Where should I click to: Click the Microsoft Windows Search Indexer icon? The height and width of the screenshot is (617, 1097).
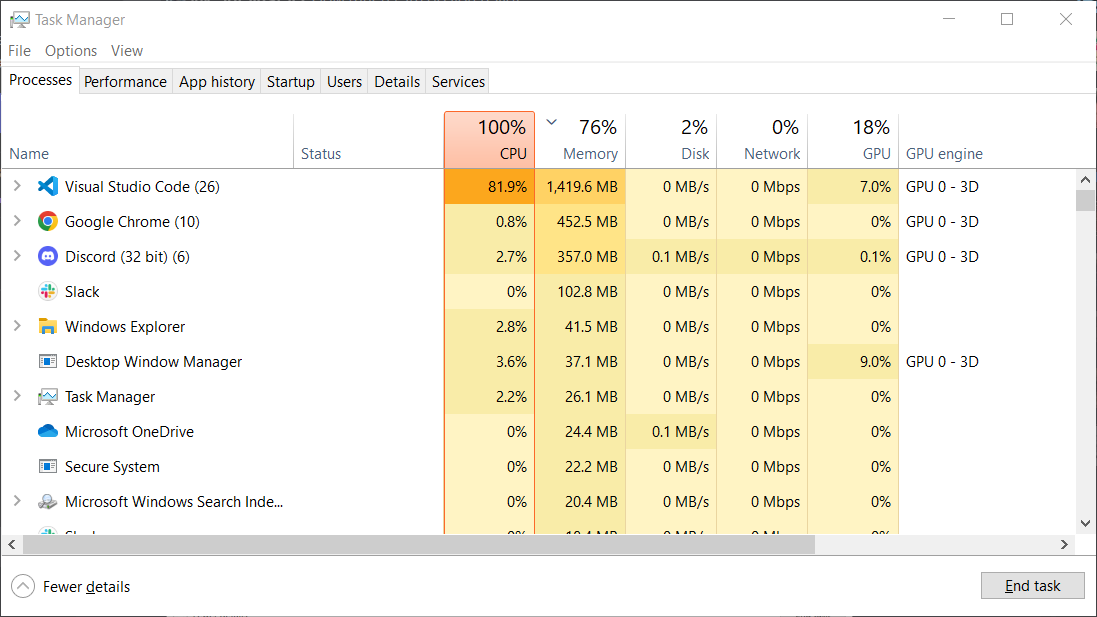click(47, 501)
